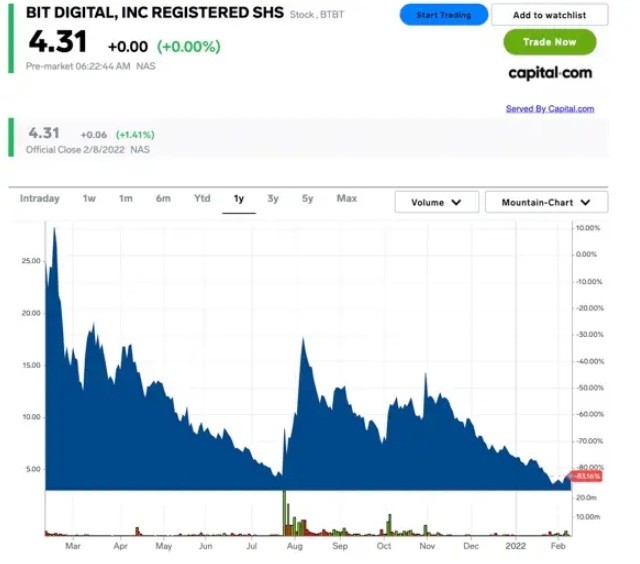Show the 5y chart range
Viewport: 640px width, 564px height.
(x=308, y=199)
